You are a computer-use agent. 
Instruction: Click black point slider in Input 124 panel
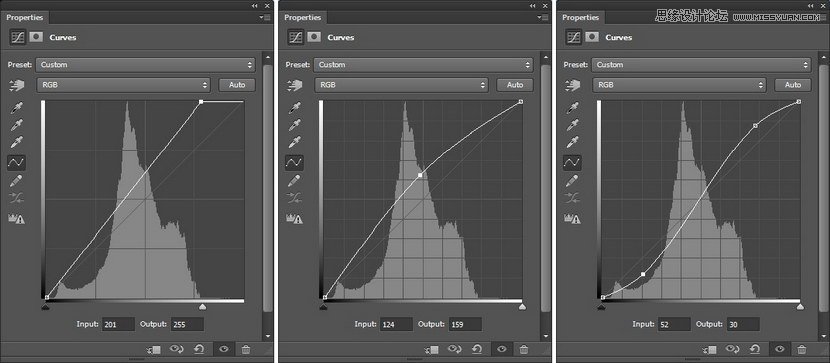323,306
